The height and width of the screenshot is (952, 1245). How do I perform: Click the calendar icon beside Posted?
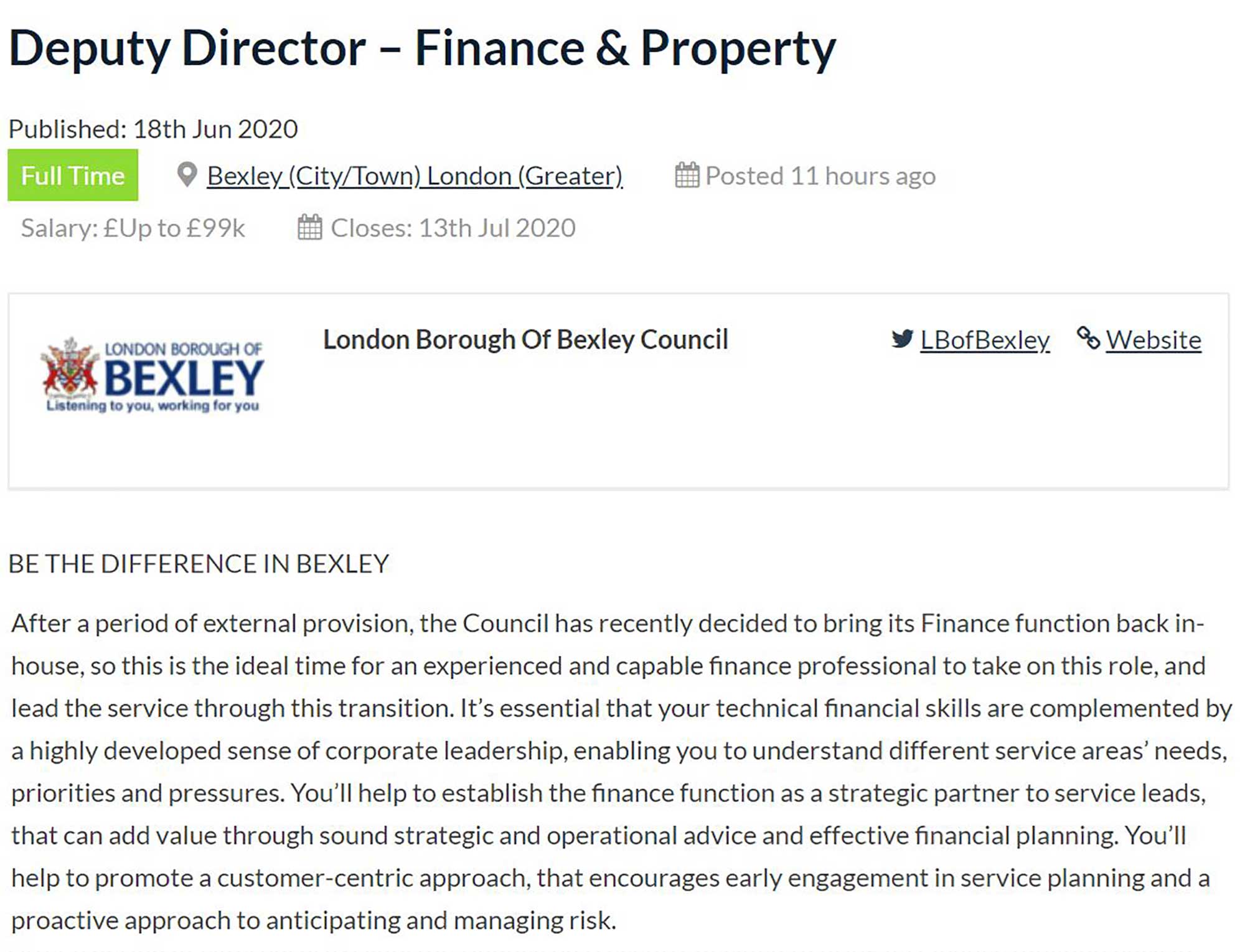coord(687,175)
